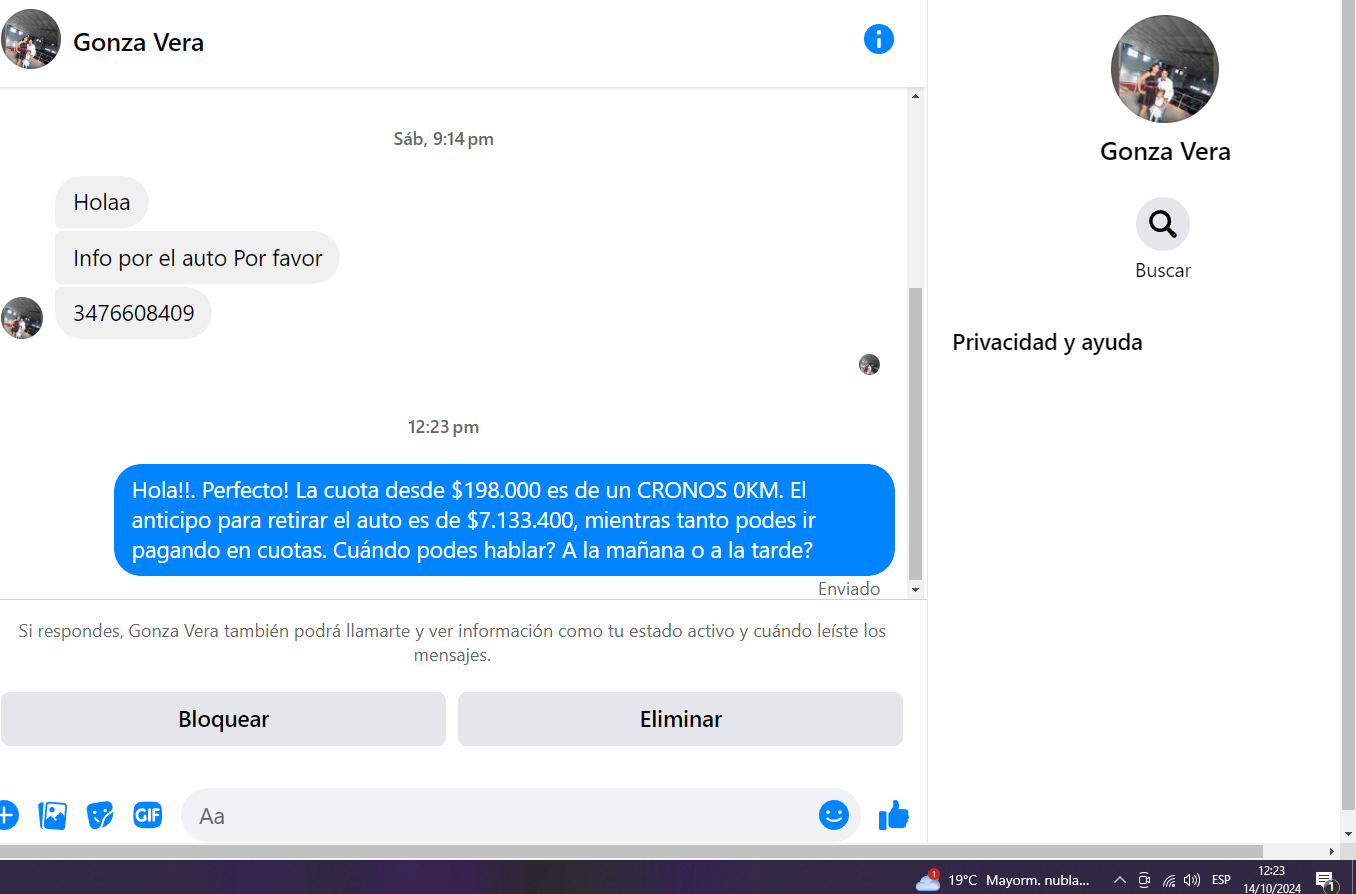Open the volume control in system tray
Image resolution: width=1356 pixels, height=894 pixels.
pyautogui.click(x=1191, y=880)
